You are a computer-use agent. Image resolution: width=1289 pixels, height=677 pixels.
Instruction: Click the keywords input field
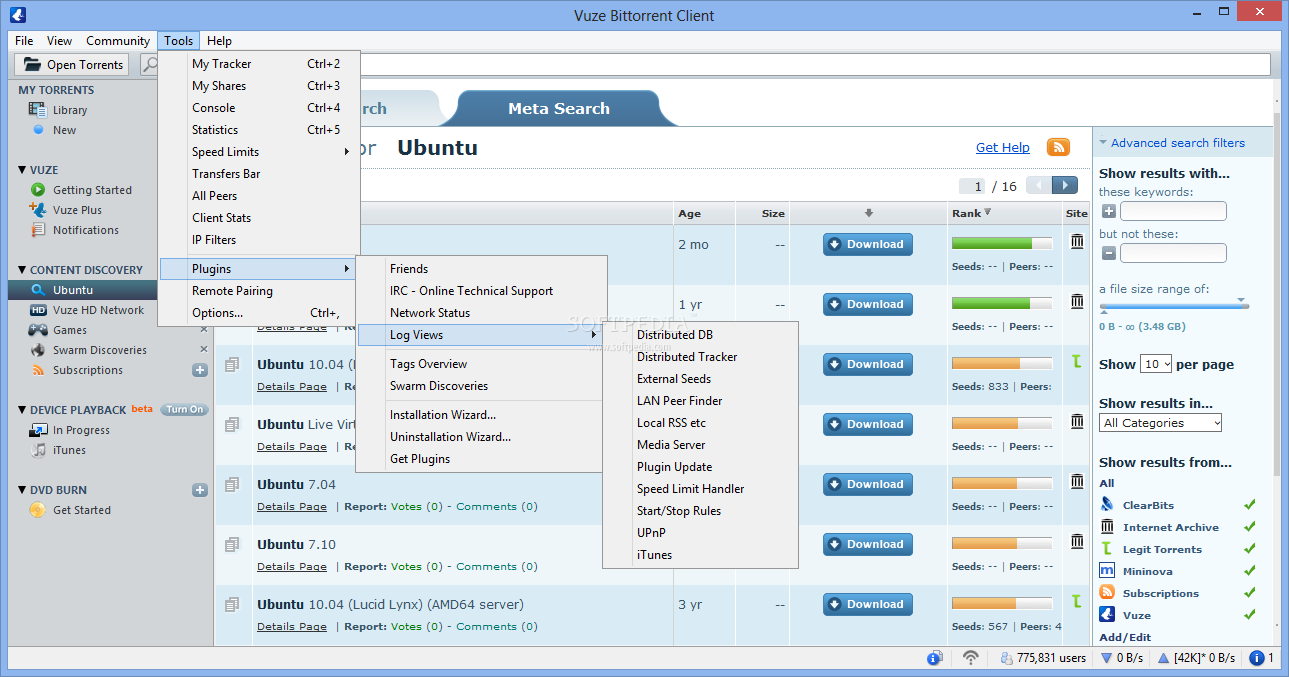point(1173,211)
